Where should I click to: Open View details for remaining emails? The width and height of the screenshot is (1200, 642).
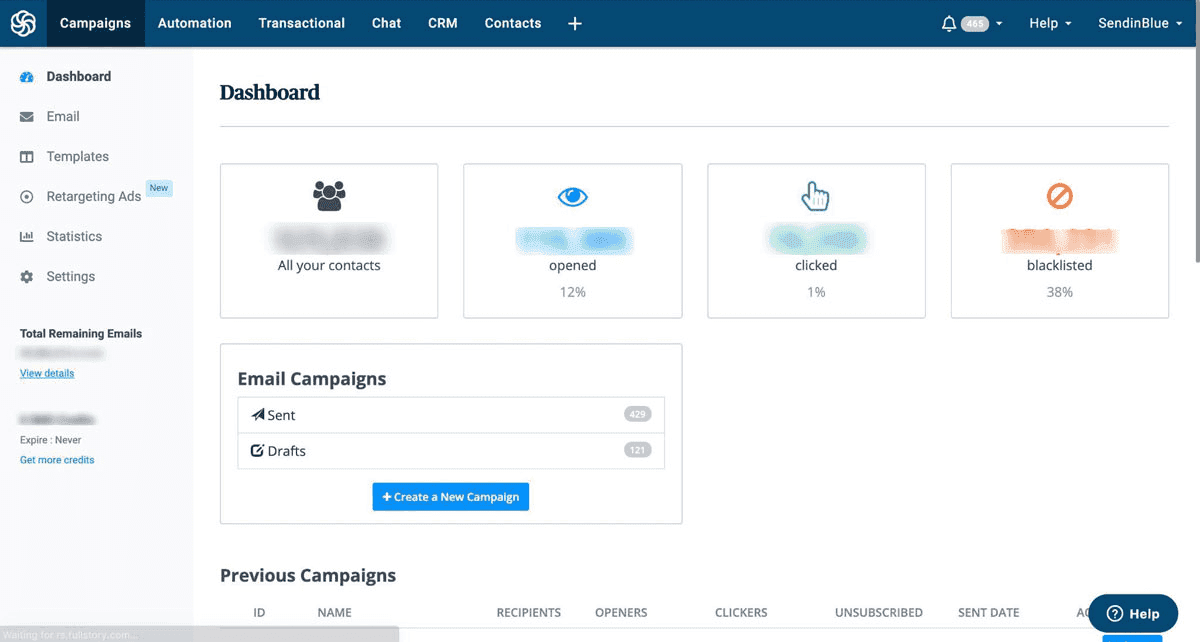click(x=46, y=373)
